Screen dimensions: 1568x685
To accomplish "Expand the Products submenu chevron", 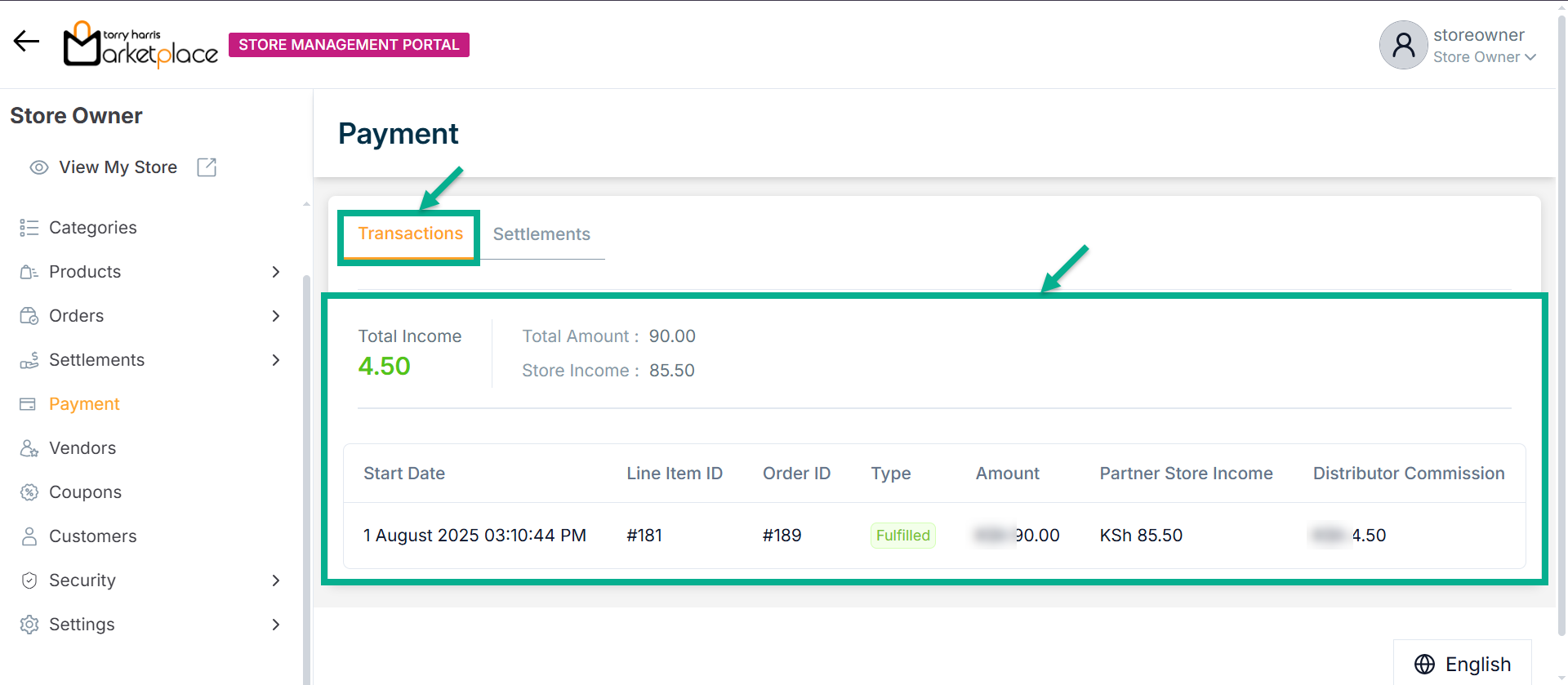I will 276,272.
